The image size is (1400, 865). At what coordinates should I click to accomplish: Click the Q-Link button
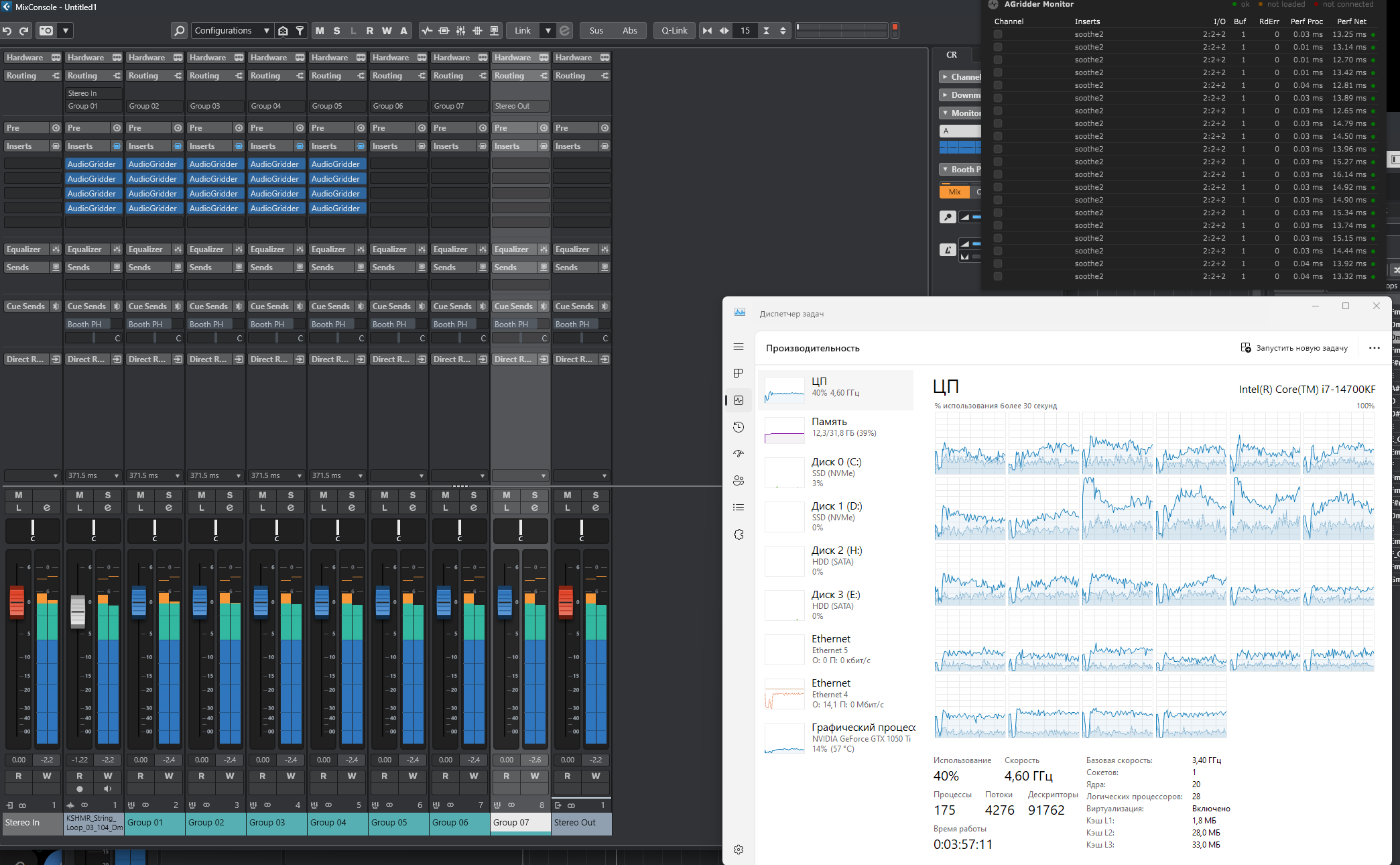pyautogui.click(x=674, y=31)
